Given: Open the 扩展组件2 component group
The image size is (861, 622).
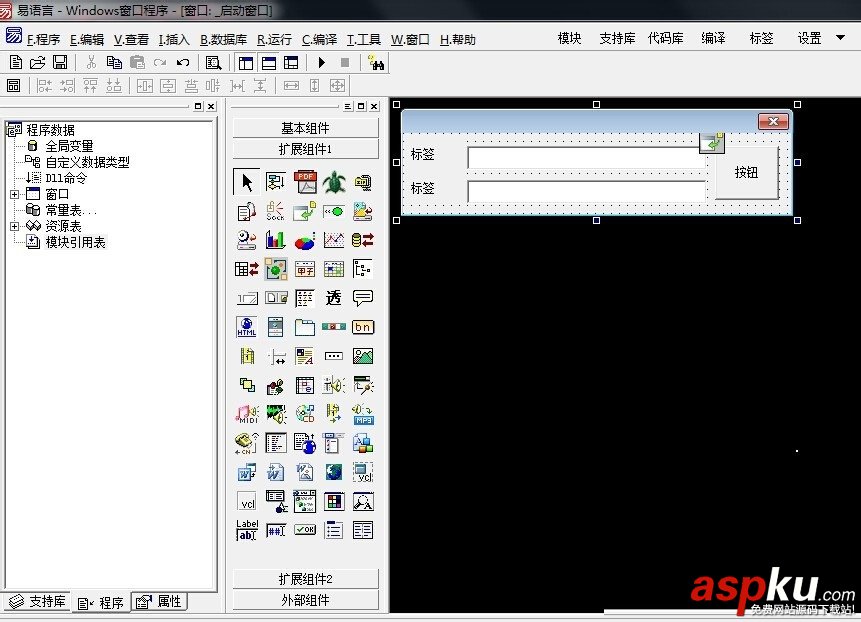Looking at the screenshot, I should 305,579.
